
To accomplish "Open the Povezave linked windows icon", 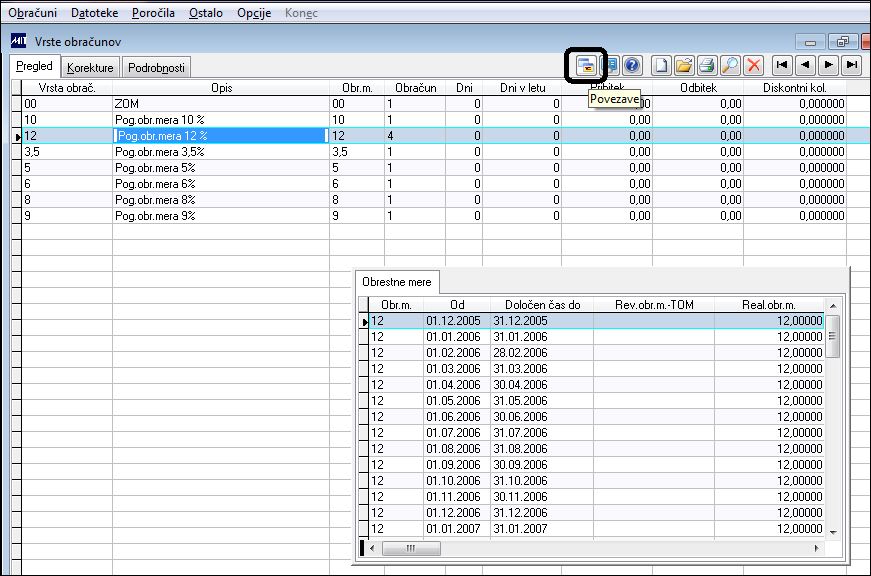I will pyautogui.click(x=585, y=66).
